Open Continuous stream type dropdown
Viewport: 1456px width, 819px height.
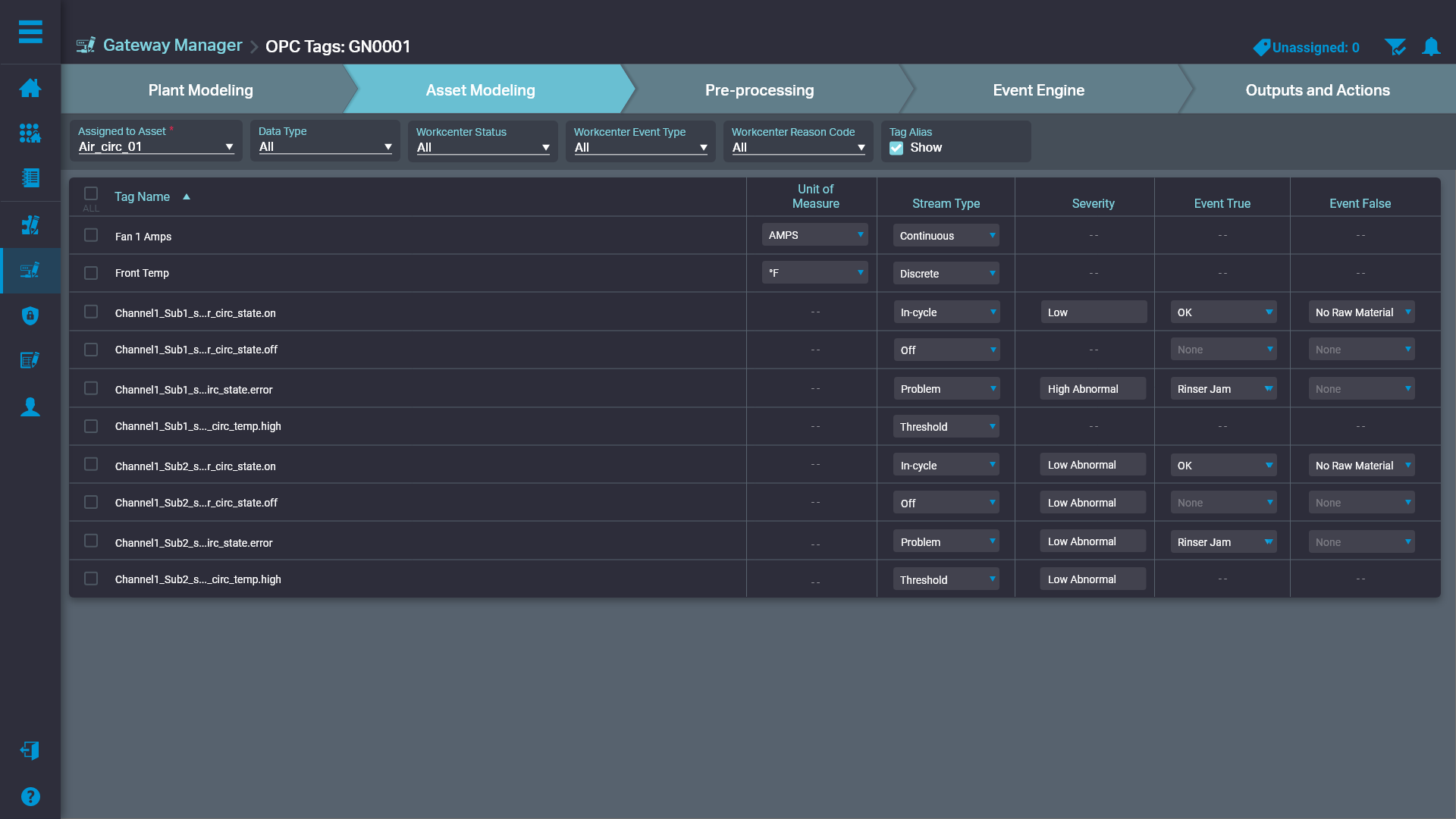pyautogui.click(x=946, y=236)
